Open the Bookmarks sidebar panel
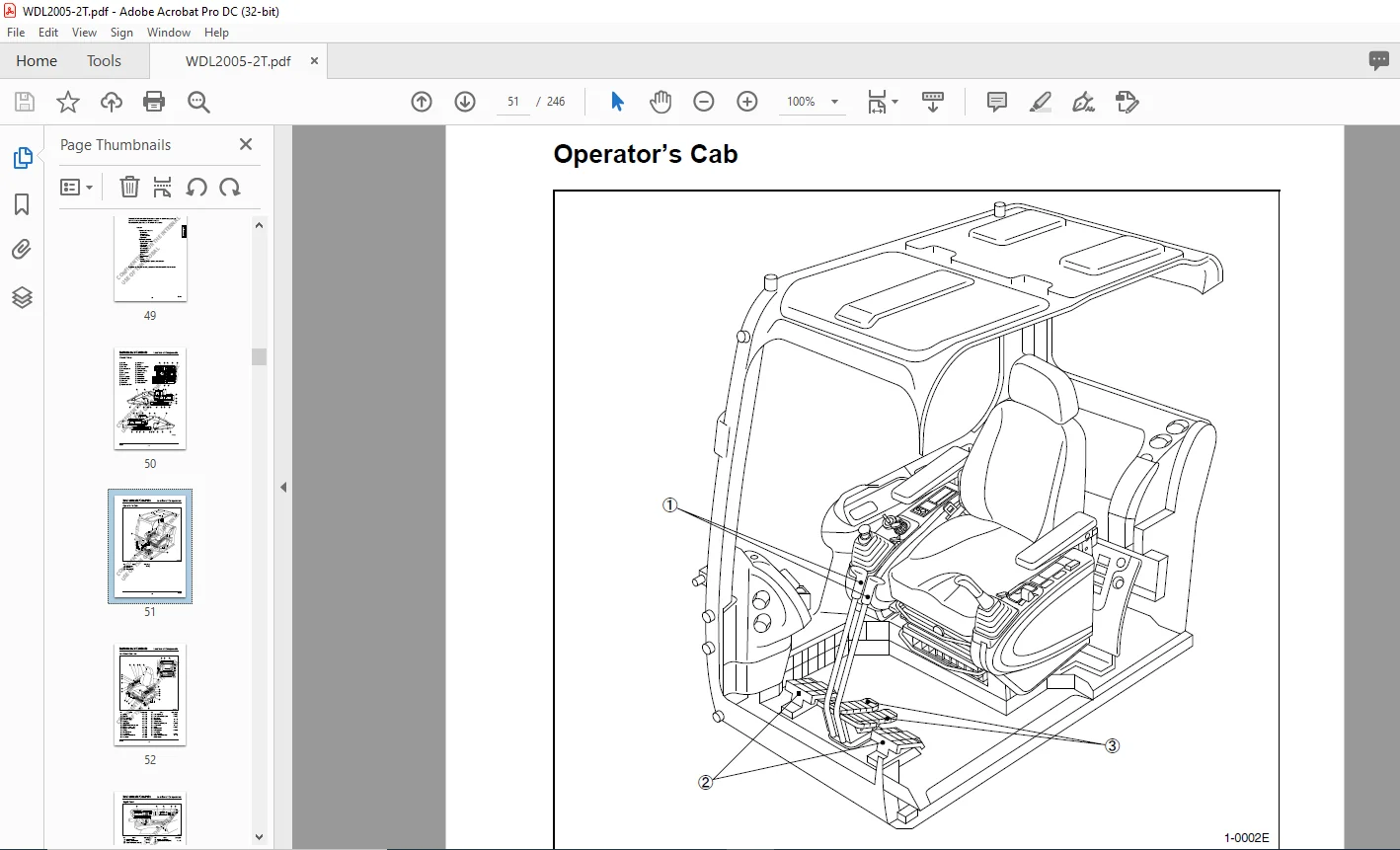This screenshot has height=850, width=1400. [x=22, y=204]
